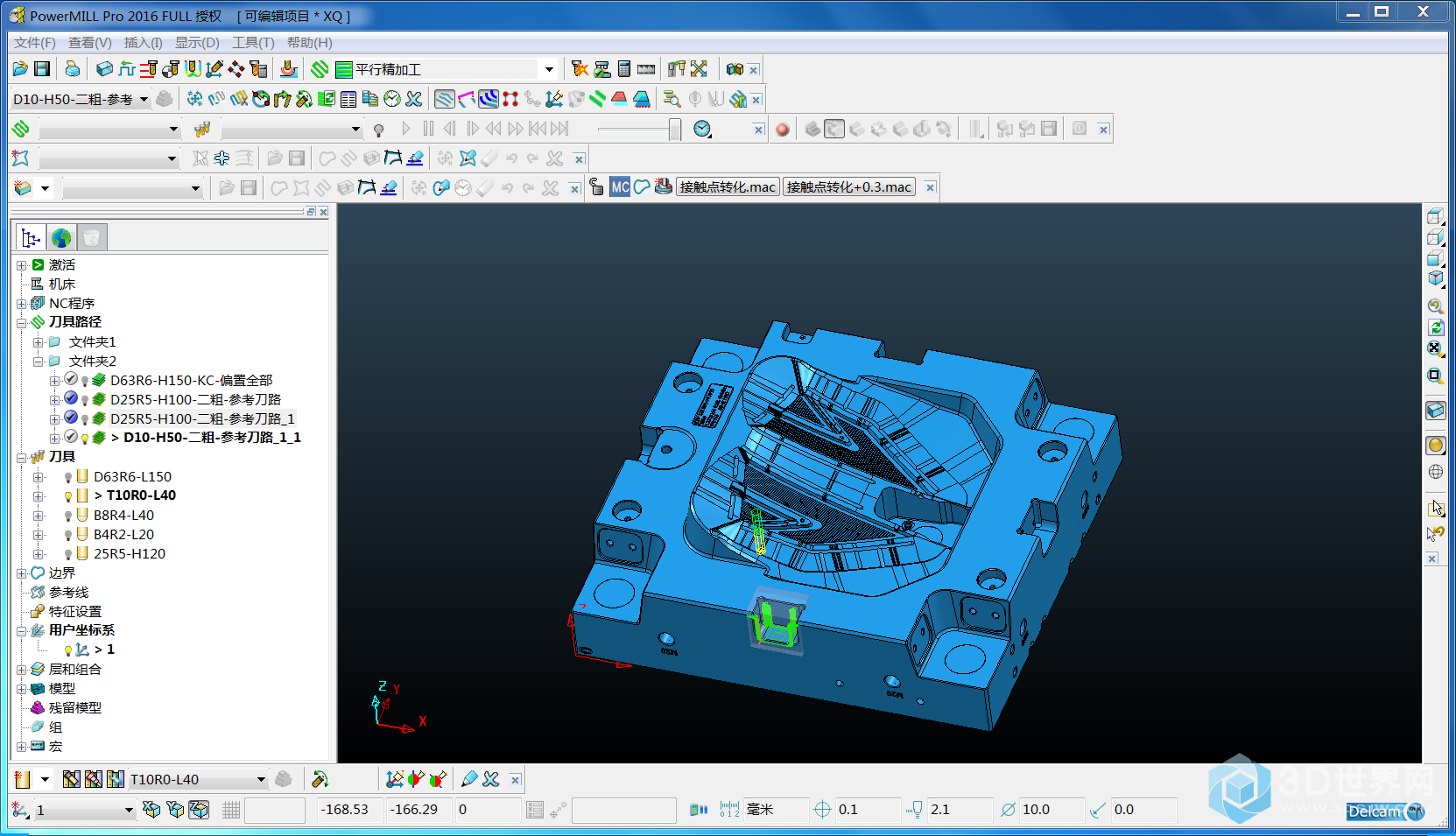Open the MC macro icon
The image size is (1456, 836).
pyautogui.click(x=620, y=186)
